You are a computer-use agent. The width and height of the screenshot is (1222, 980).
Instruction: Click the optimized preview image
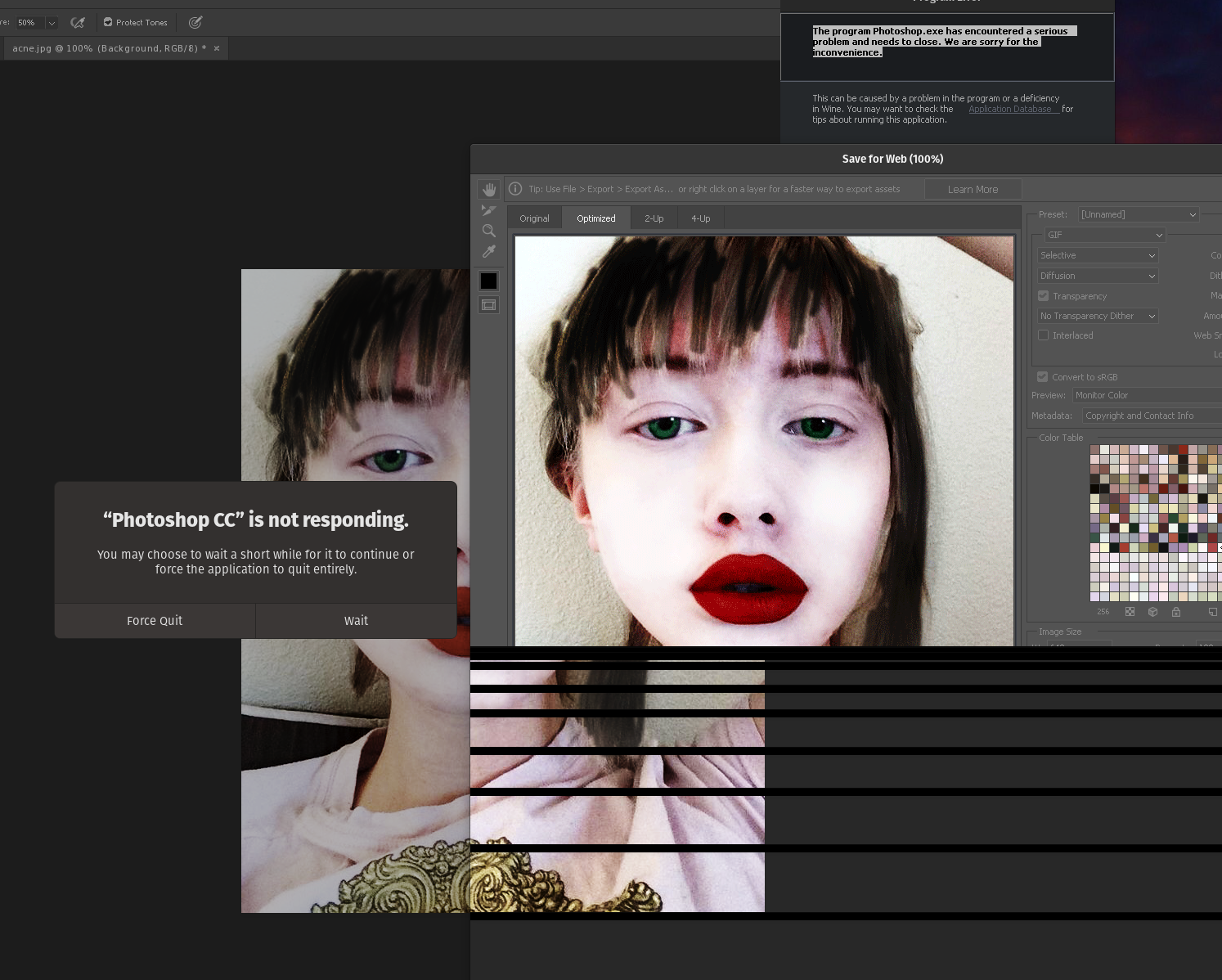tap(764, 442)
